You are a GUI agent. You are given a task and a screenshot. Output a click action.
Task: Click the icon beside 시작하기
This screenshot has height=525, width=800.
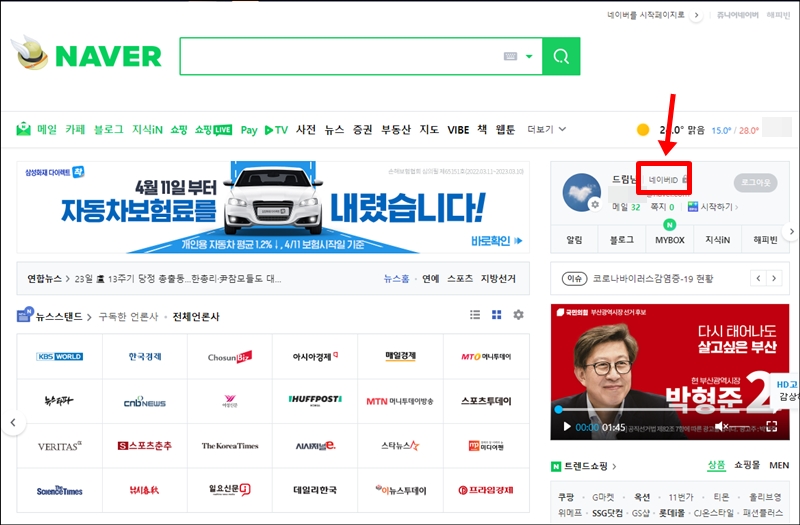click(692, 207)
